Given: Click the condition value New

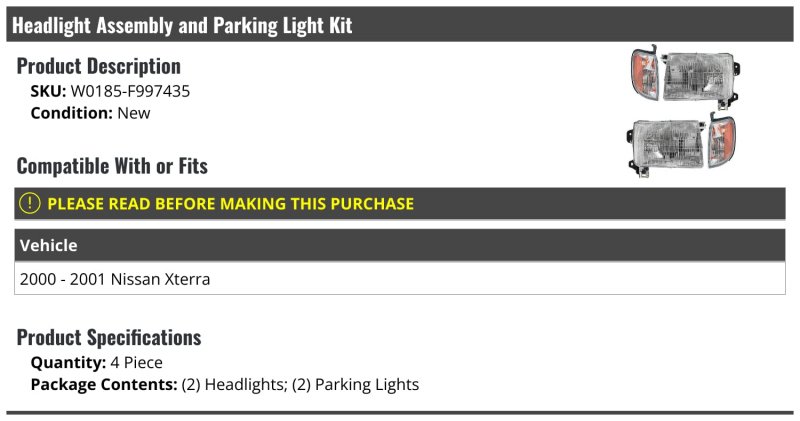Looking at the screenshot, I should (x=134, y=113).
